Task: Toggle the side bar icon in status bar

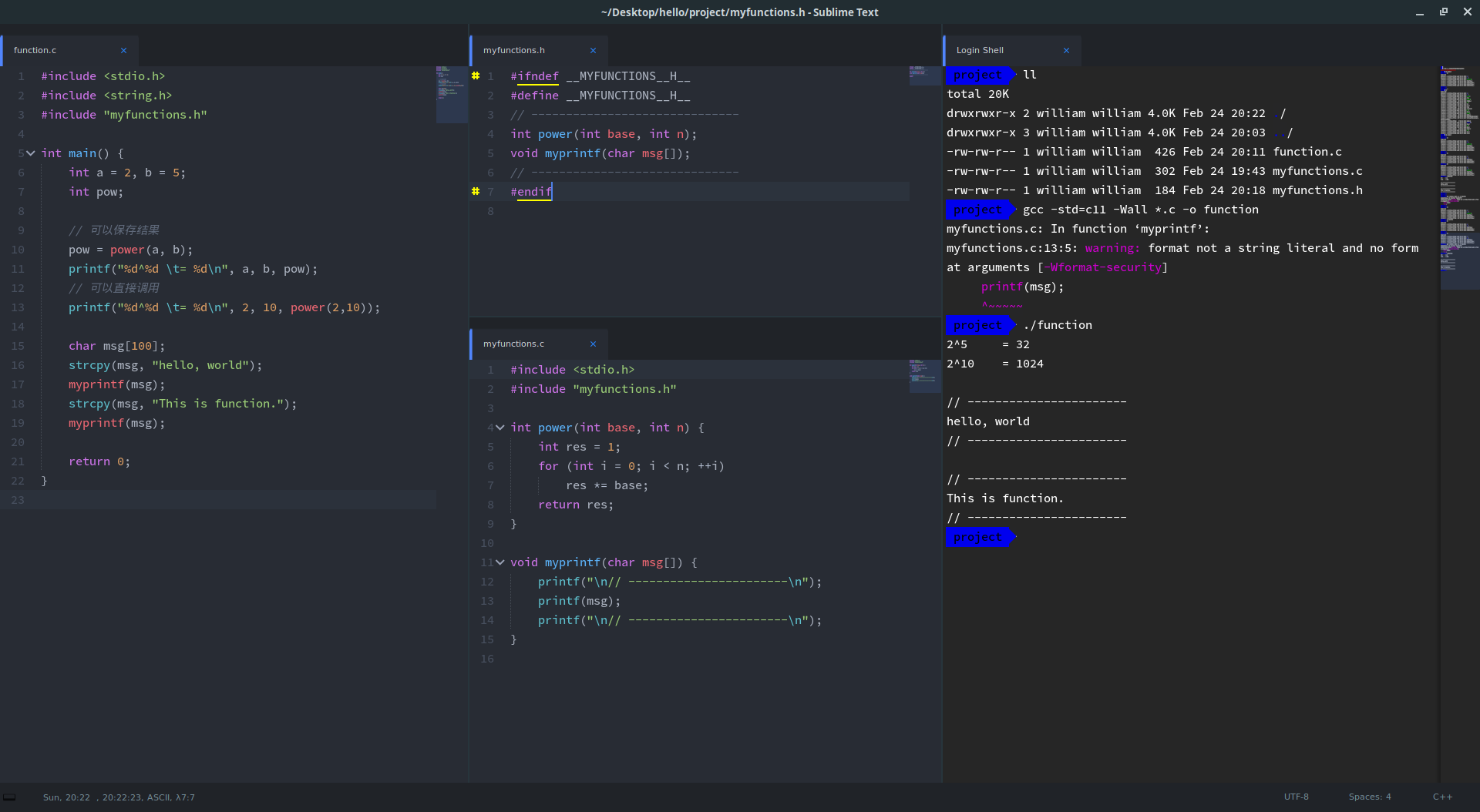Action: (x=9, y=797)
